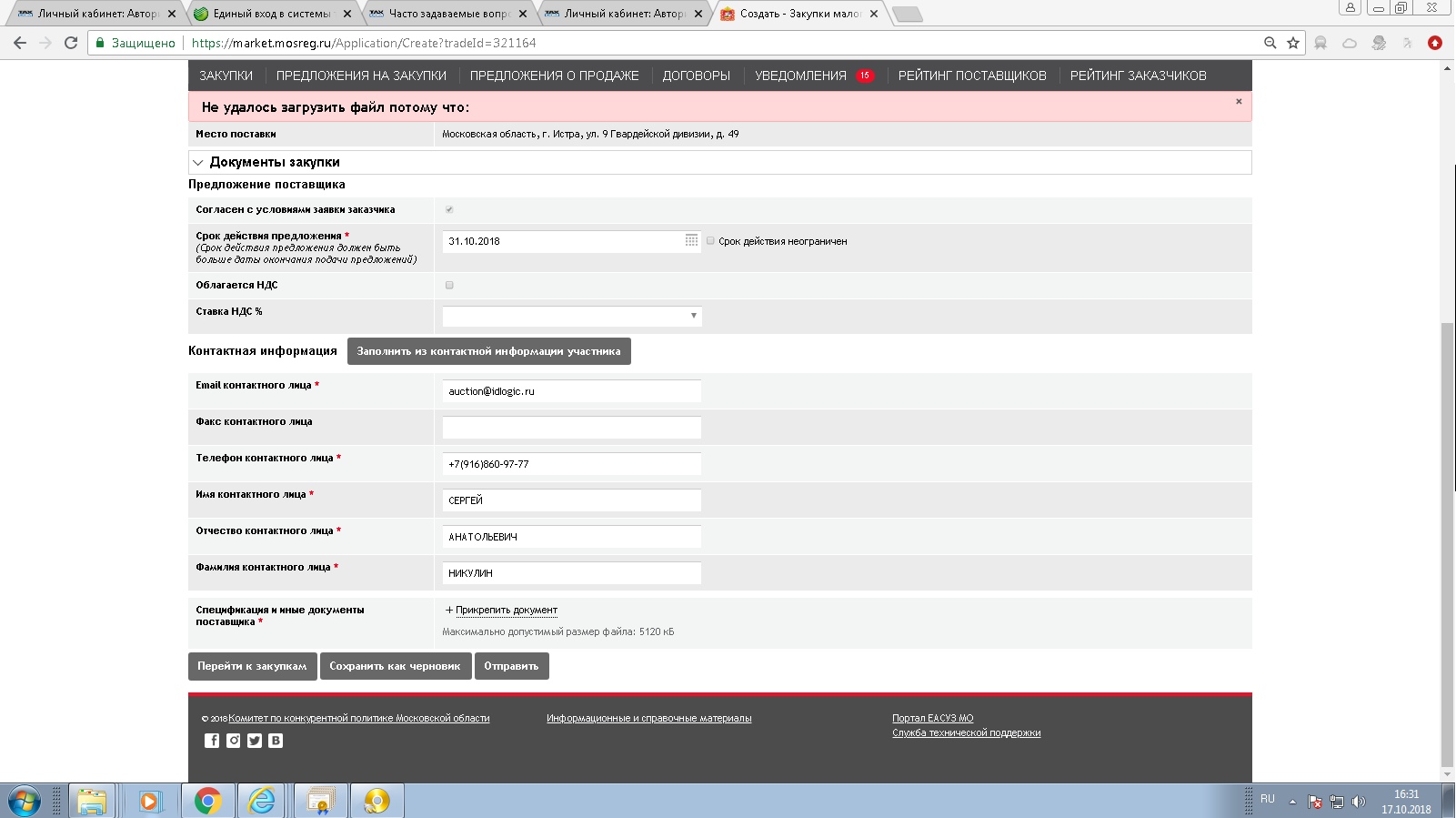The height and width of the screenshot is (818, 1456).
Task: Bookmark the page with the star icon
Action: pos(1293,43)
